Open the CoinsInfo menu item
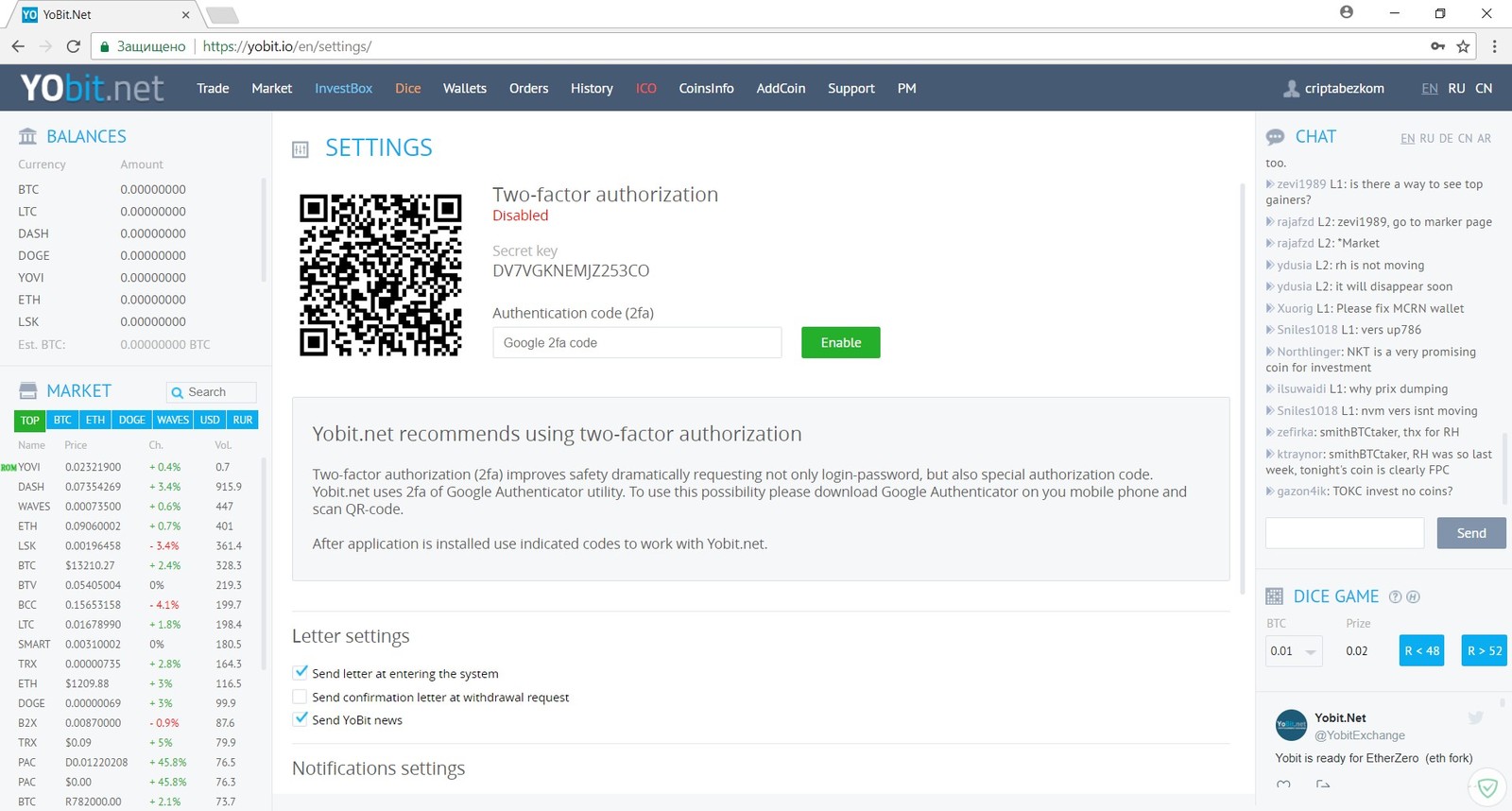The height and width of the screenshot is (811, 1512). tap(706, 88)
